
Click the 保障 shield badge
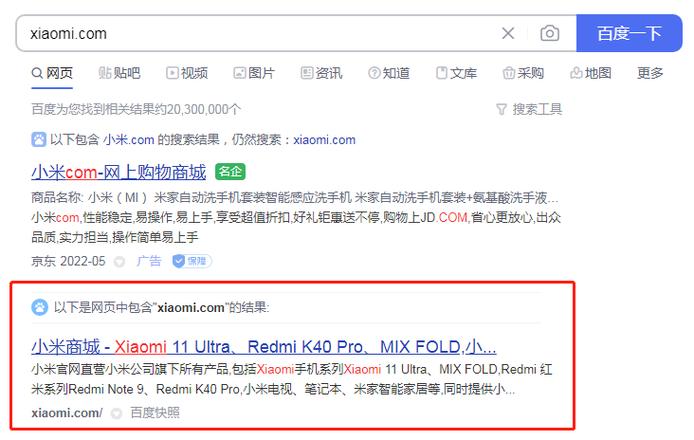tap(192, 261)
